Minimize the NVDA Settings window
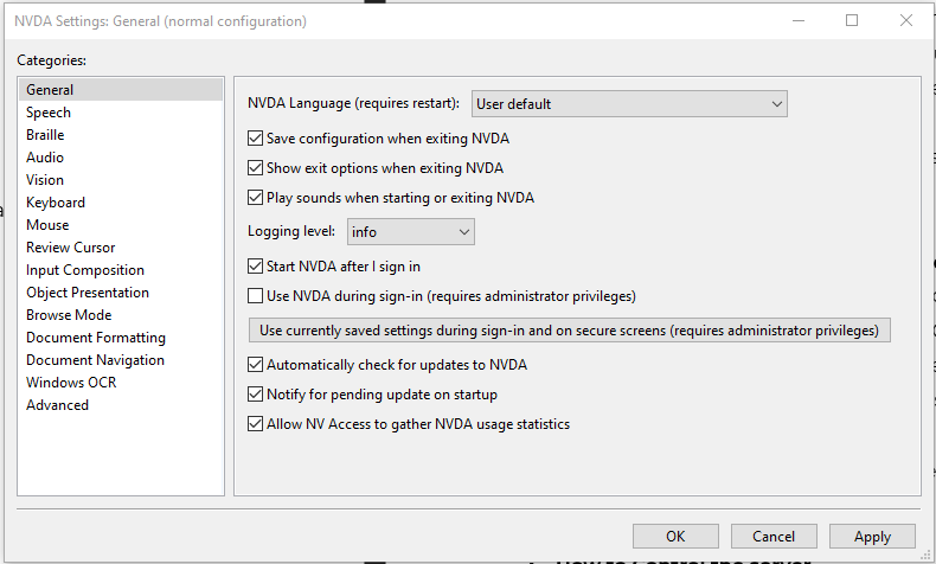Screen dimensions: 936x564 (x=798, y=21)
